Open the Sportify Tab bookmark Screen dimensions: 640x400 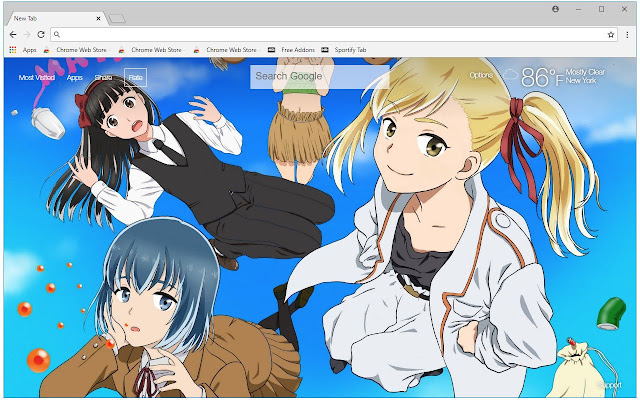point(344,50)
